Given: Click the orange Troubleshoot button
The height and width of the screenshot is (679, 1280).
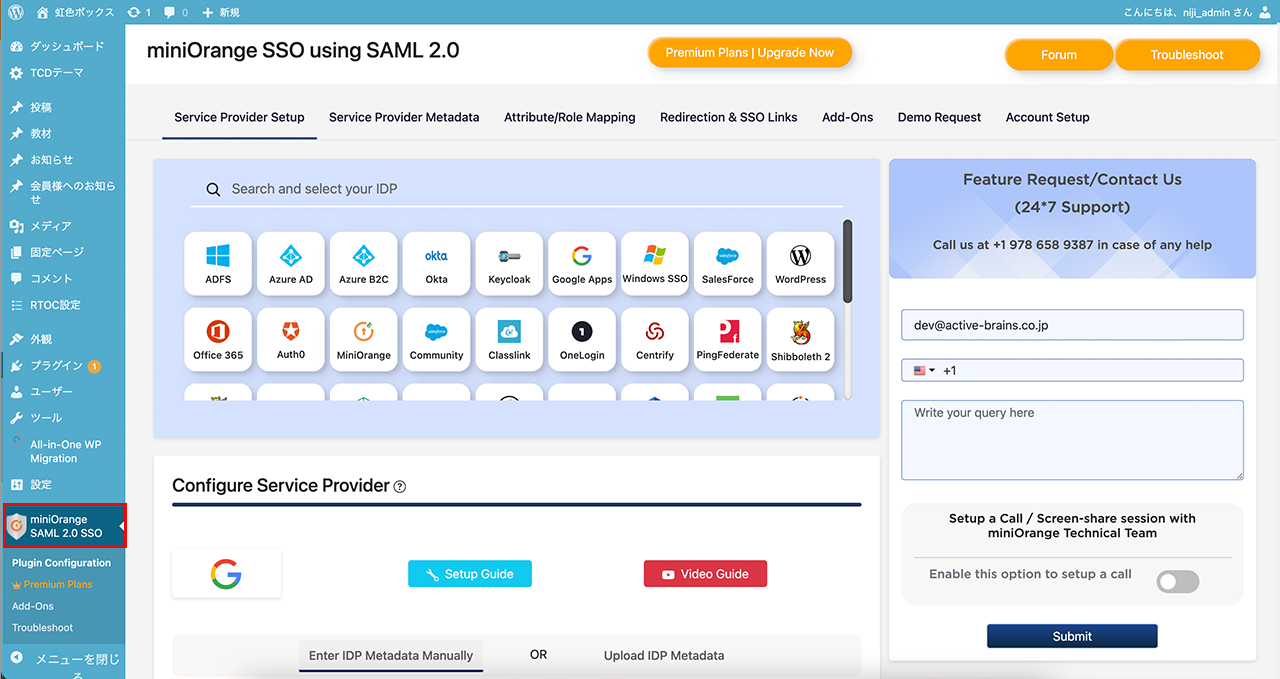Looking at the screenshot, I should 1187,55.
